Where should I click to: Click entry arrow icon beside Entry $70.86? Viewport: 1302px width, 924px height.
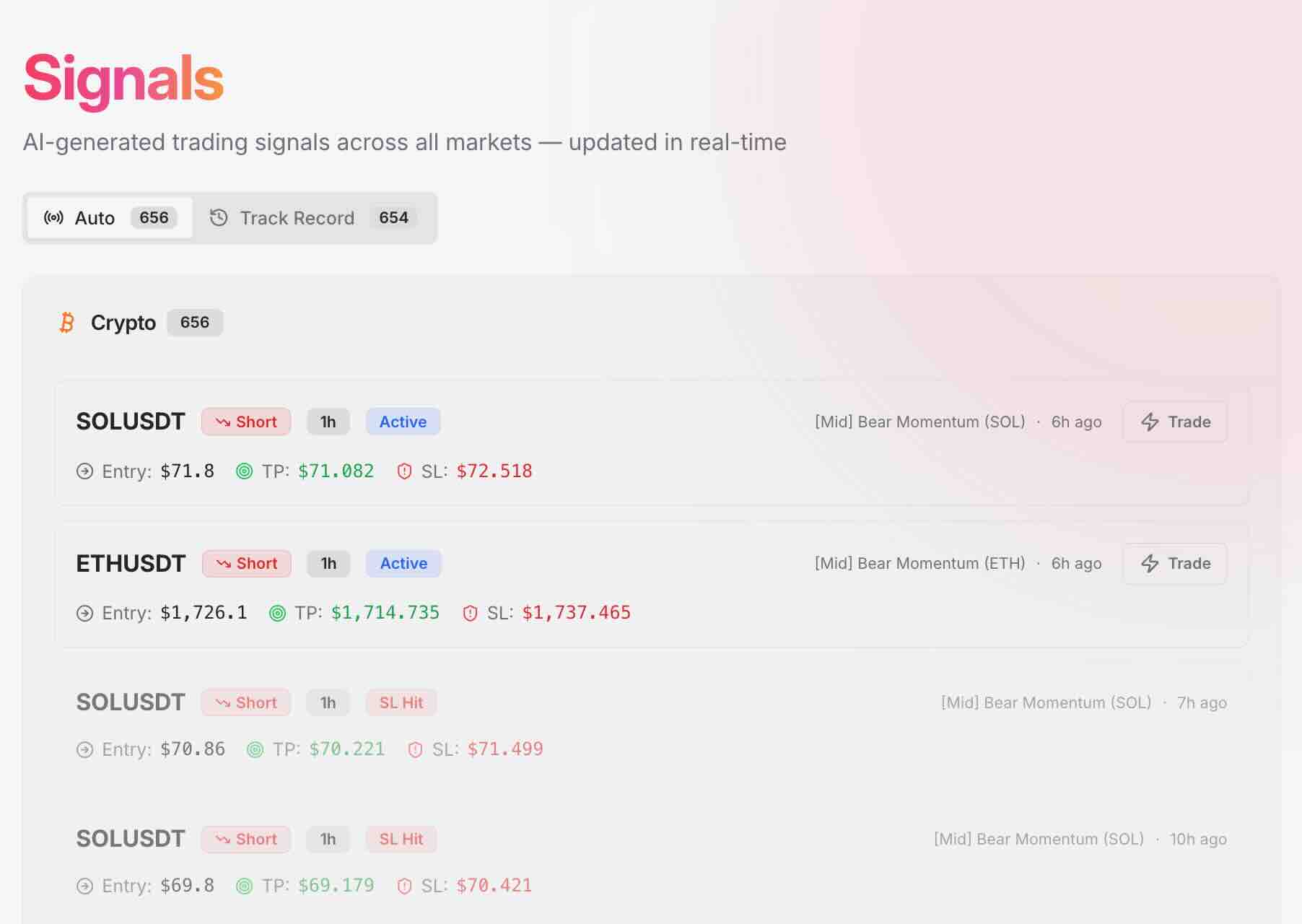tap(85, 750)
